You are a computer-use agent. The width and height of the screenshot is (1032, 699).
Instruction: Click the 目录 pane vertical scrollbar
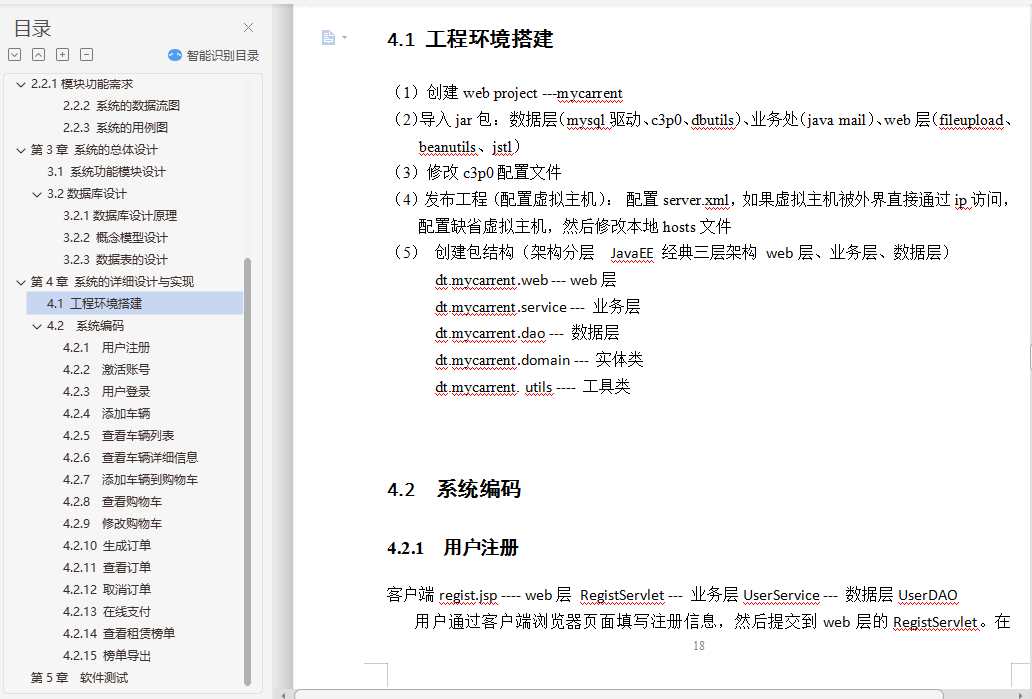pos(247,471)
